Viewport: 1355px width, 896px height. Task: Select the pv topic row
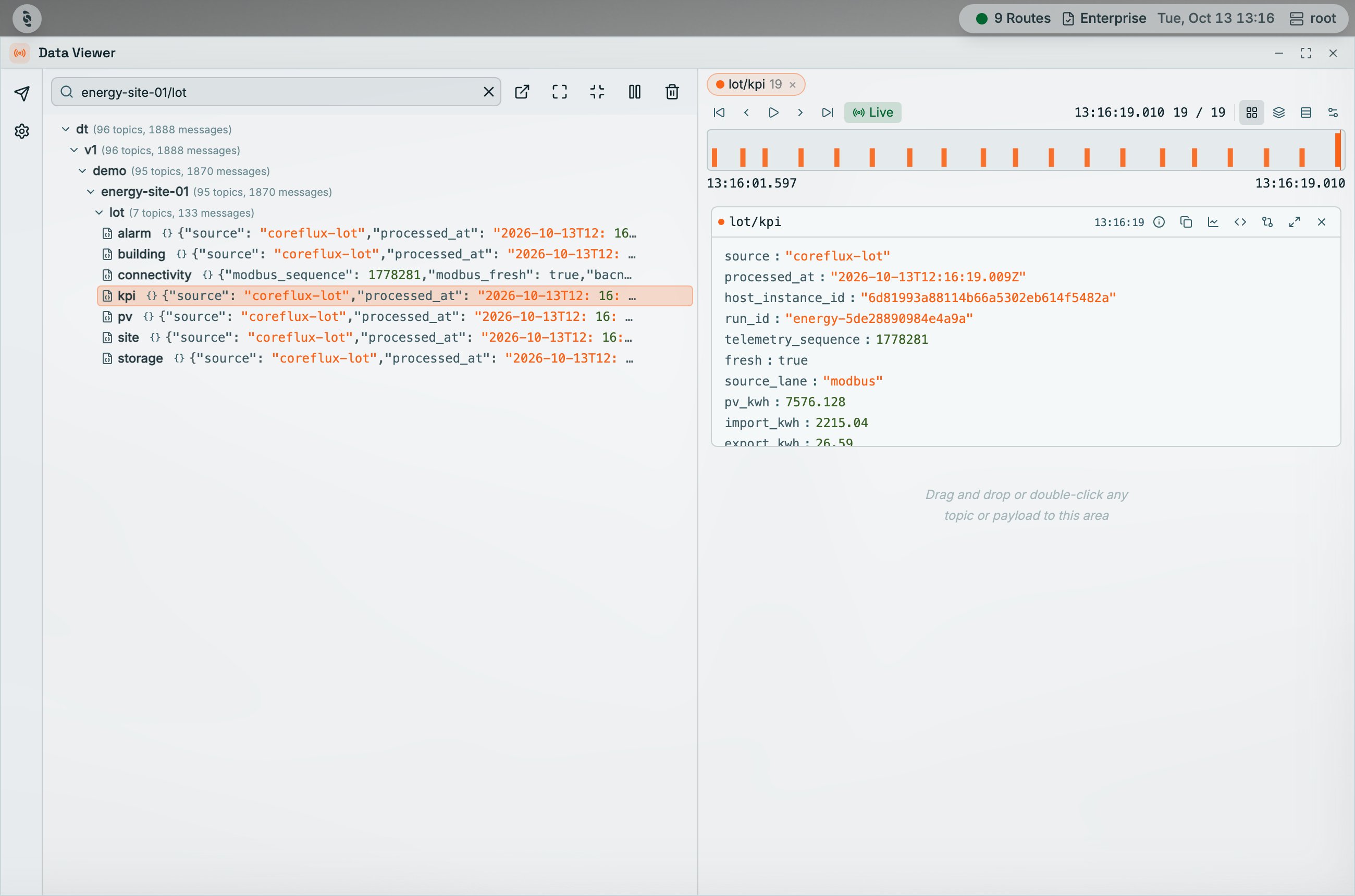[395, 317]
